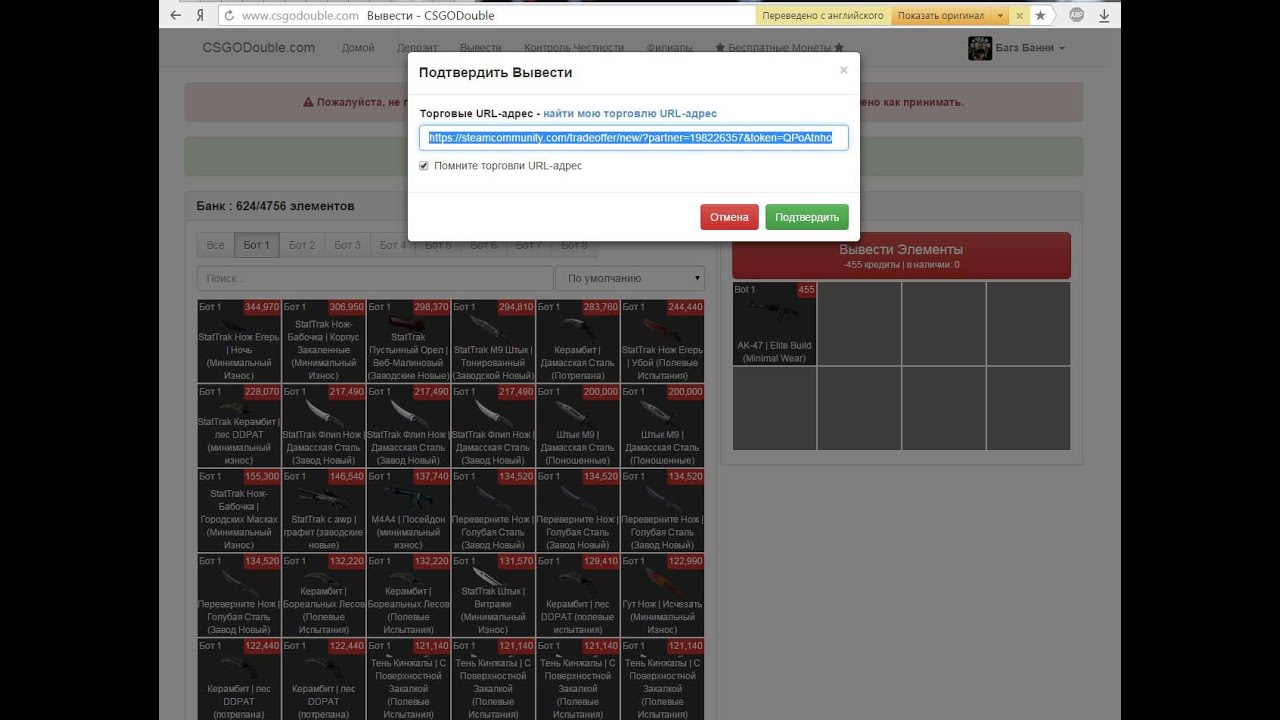The image size is (1280, 720).
Task: Select StatTrak Пустынный Орел Веб-Малиновый item
Action: point(408,341)
